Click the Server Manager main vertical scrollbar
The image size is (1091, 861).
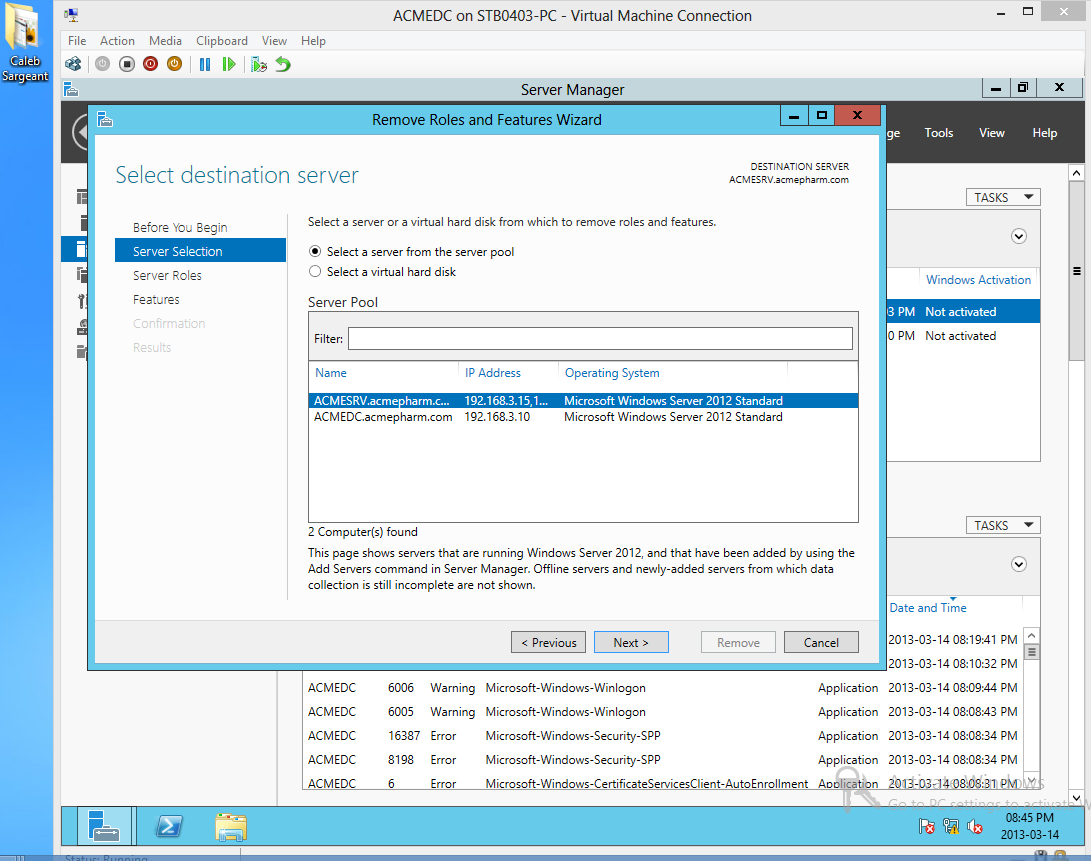click(1076, 271)
